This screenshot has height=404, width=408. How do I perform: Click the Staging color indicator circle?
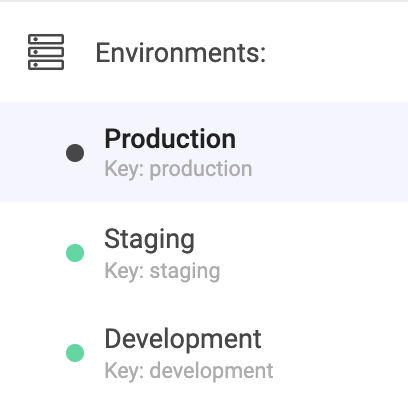[x=75, y=253]
